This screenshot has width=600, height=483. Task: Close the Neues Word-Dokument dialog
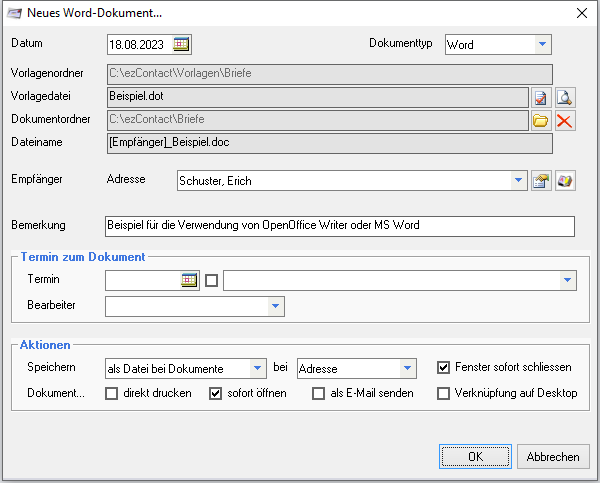[x=582, y=13]
